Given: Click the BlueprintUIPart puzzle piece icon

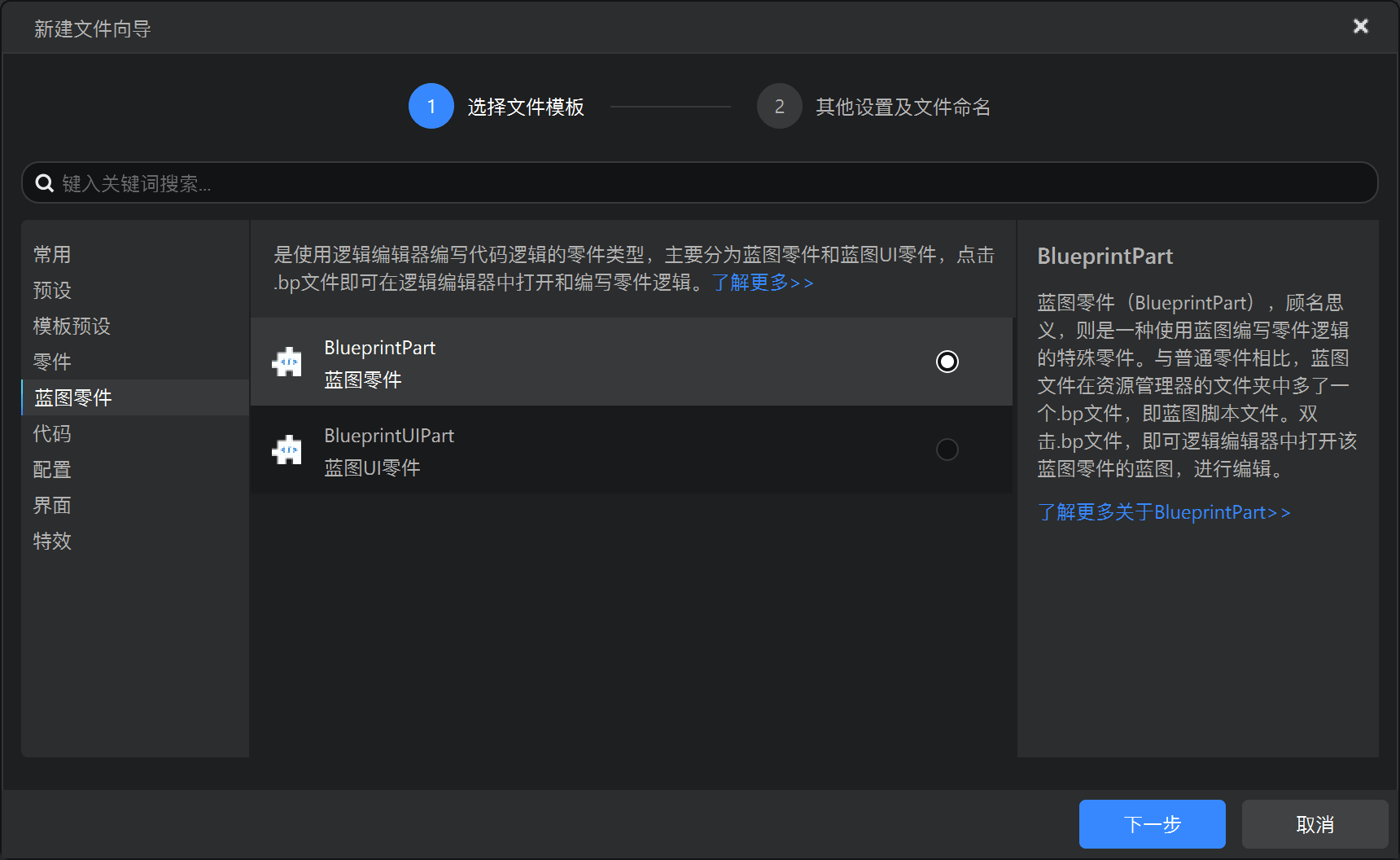Looking at the screenshot, I should pos(287,450).
